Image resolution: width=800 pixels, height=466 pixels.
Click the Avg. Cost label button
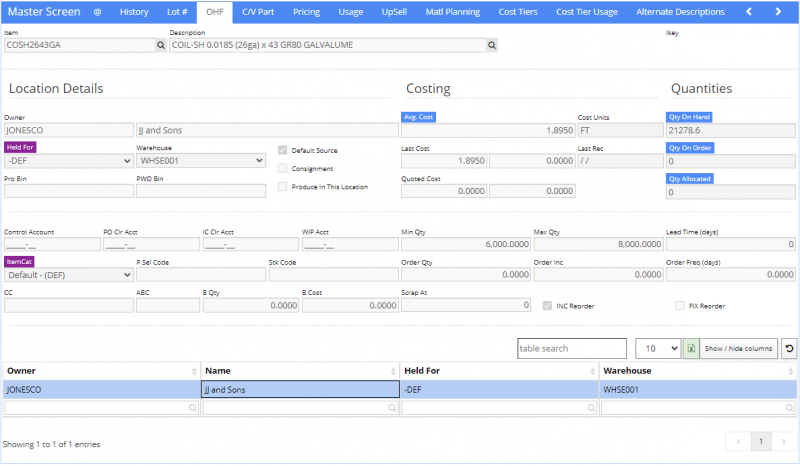pyautogui.click(x=417, y=117)
